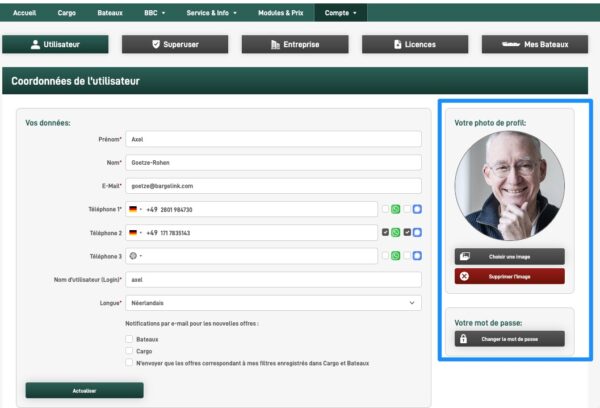This screenshot has width=600, height=408.
Task: Enable Signal checkbox for Téléphone 3
Action: (407, 255)
